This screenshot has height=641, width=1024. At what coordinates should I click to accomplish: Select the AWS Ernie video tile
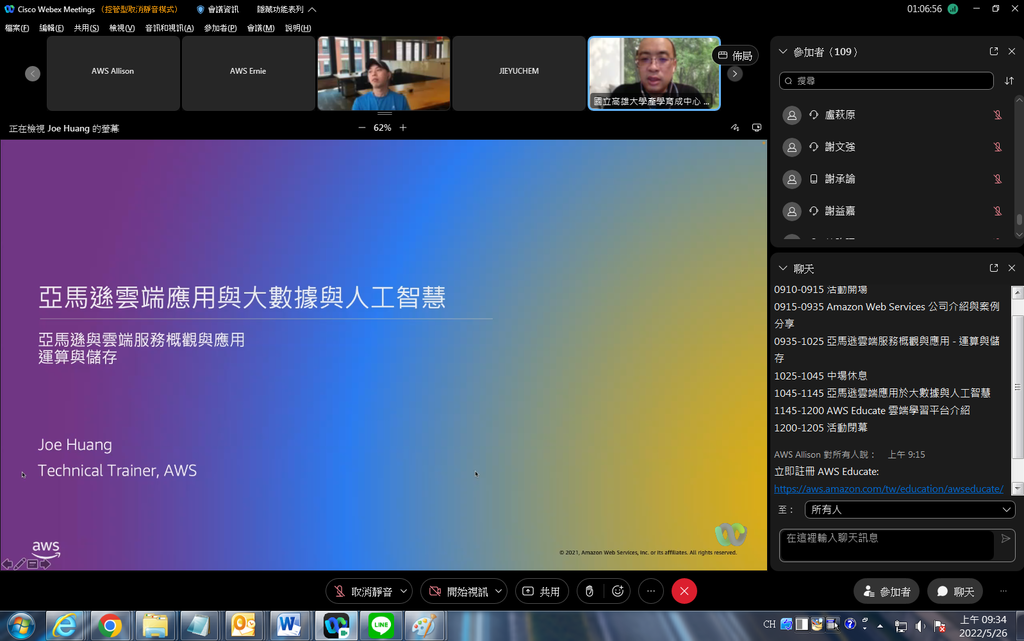248,73
